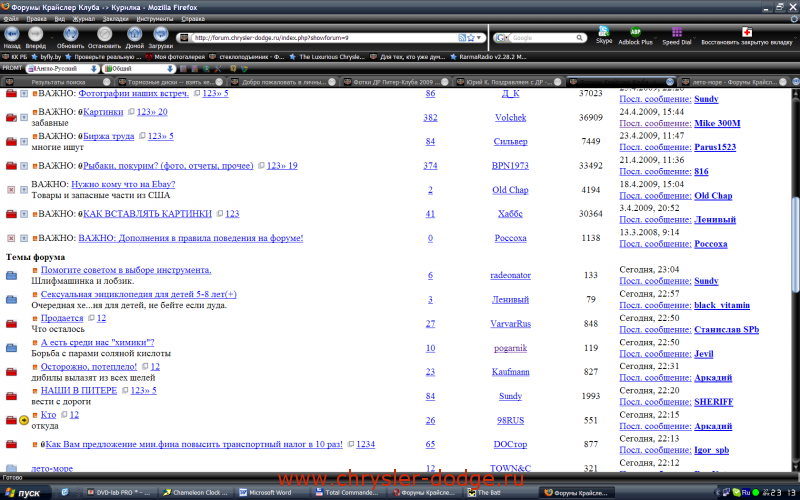
Task: Click the RSS feed icon in the address bar
Action: coord(462,38)
